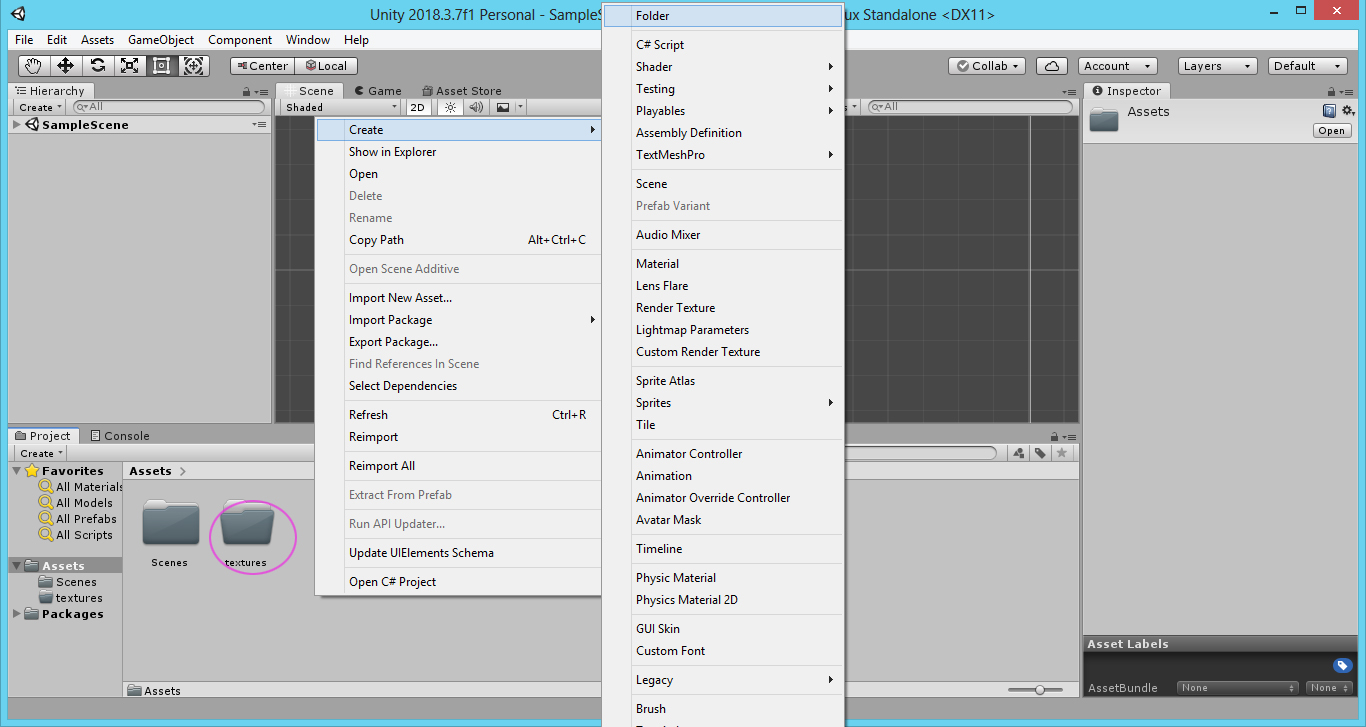Toggle 2D scene view mode
The width and height of the screenshot is (1366, 727).
(418, 107)
